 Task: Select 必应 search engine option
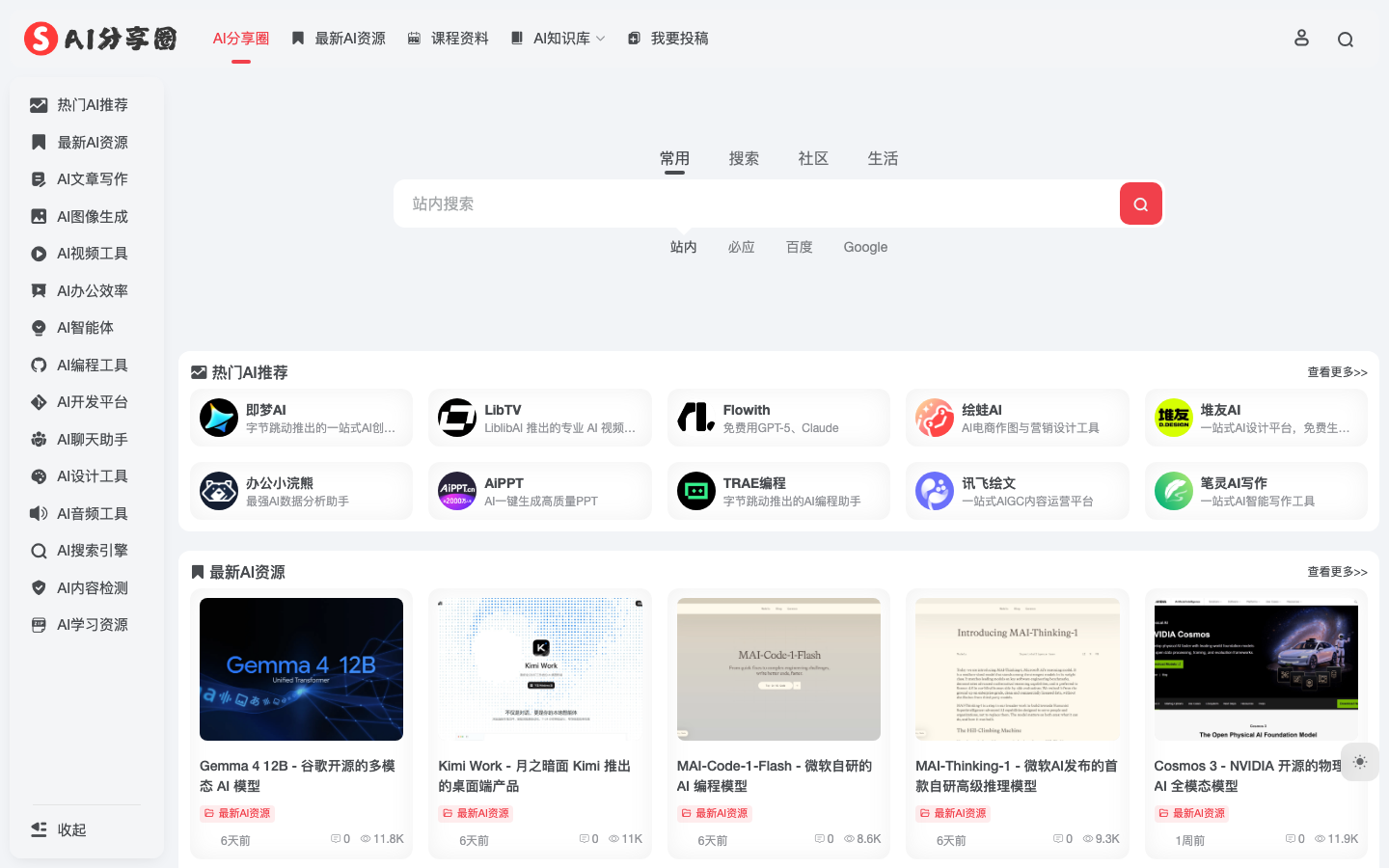point(742,247)
